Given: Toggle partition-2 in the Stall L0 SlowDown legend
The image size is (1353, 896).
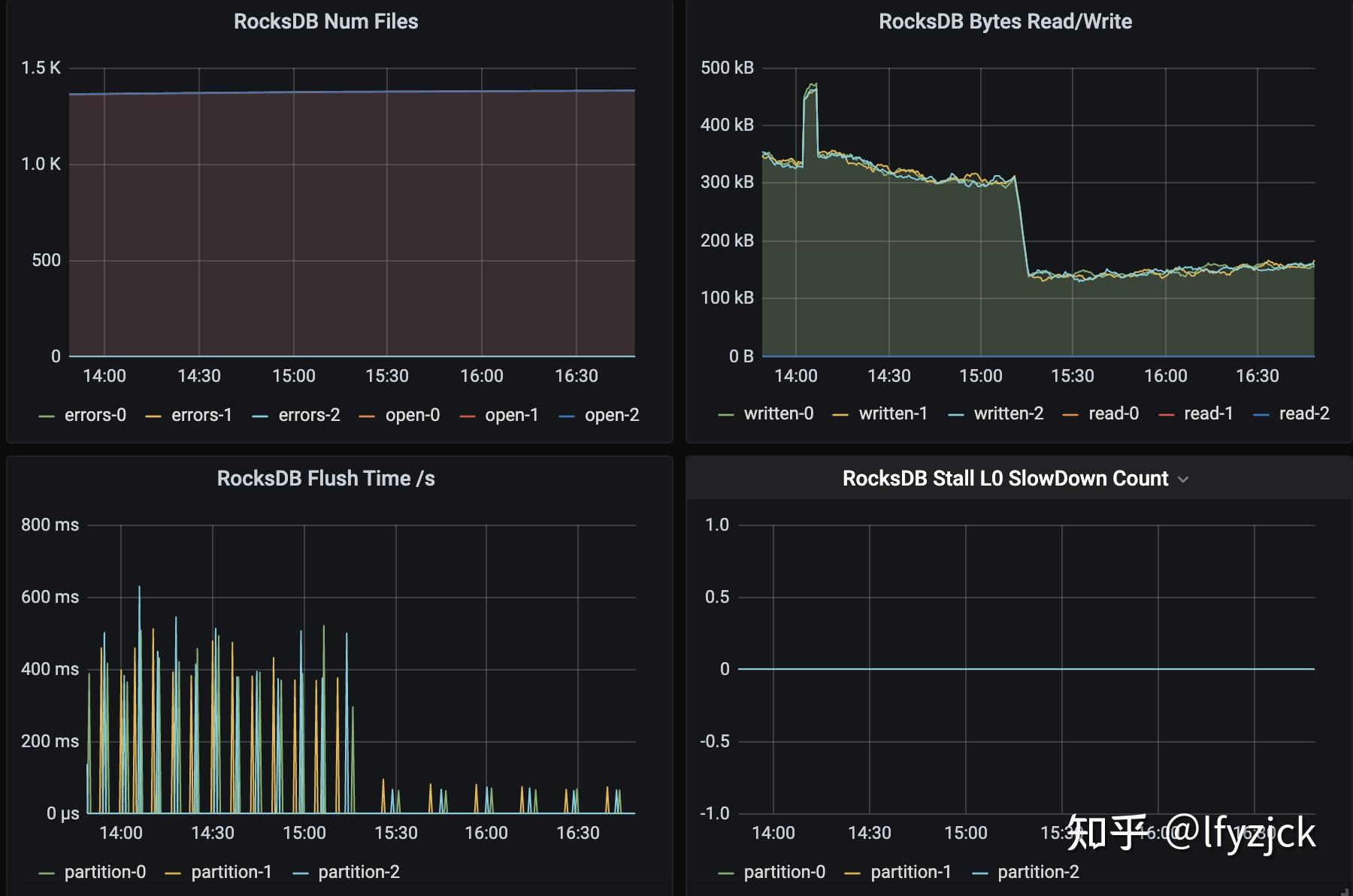Looking at the screenshot, I should coord(1038,872).
